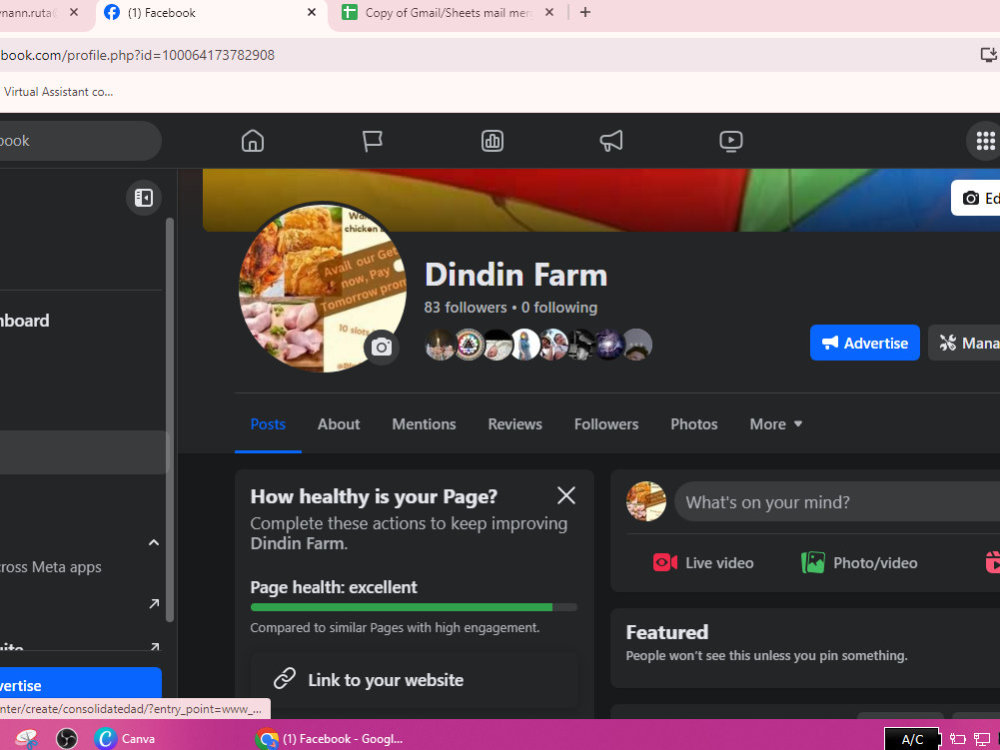Click the 83 followers link

[465, 307]
